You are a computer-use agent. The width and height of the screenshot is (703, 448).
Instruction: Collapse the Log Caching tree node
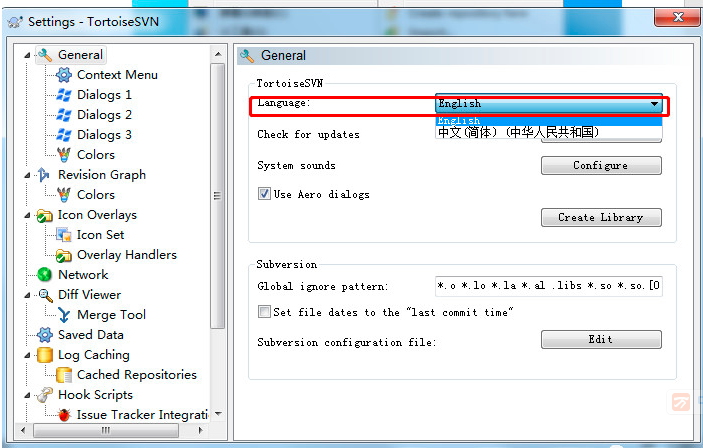27,355
